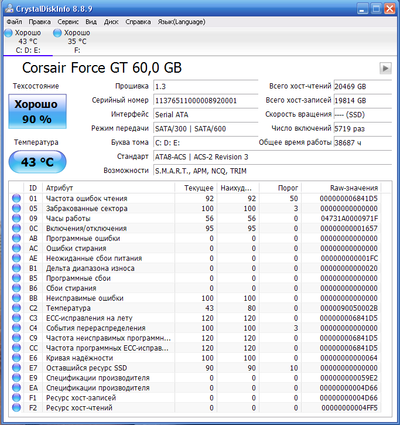The image size is (400, 425).
Task: Click the Corsair Force GT 60,0 GB title
Action: tap(102, 68)
